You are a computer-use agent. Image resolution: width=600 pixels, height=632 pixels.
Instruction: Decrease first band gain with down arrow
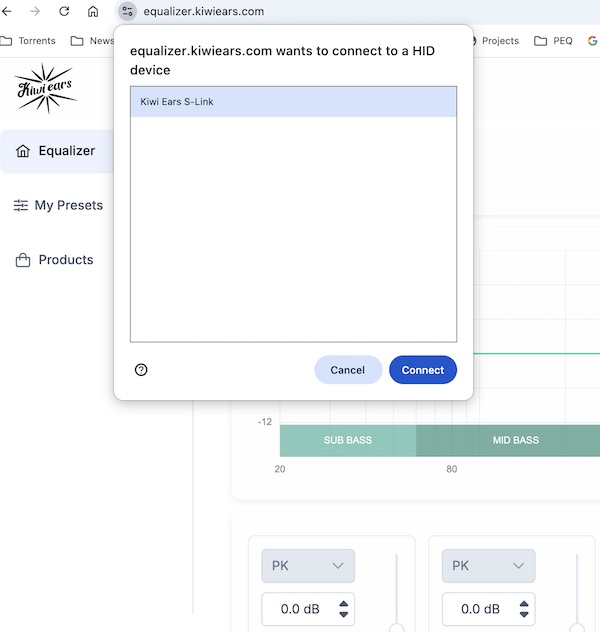tap(344, 614)
